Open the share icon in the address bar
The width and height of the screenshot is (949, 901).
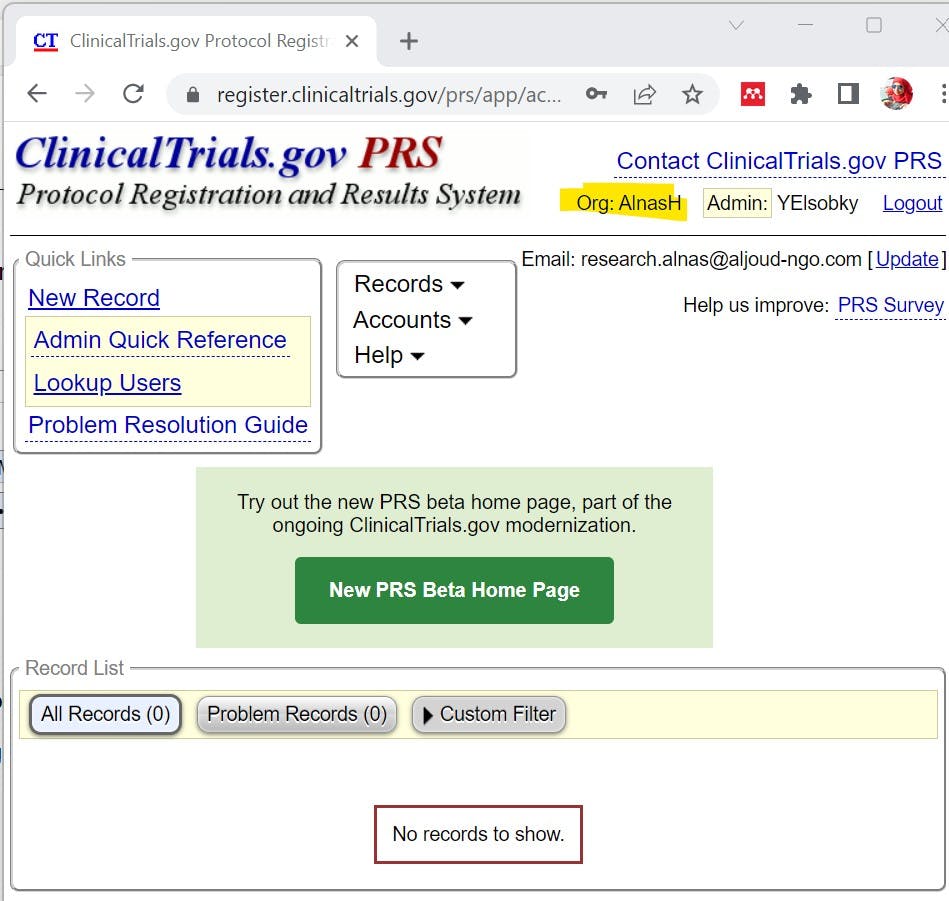pos(644,93)
